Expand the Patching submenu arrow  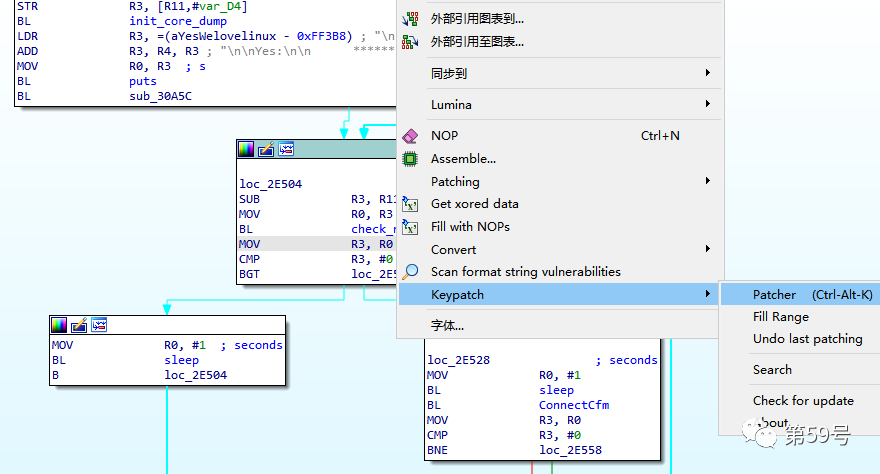(x=708, y=181)
